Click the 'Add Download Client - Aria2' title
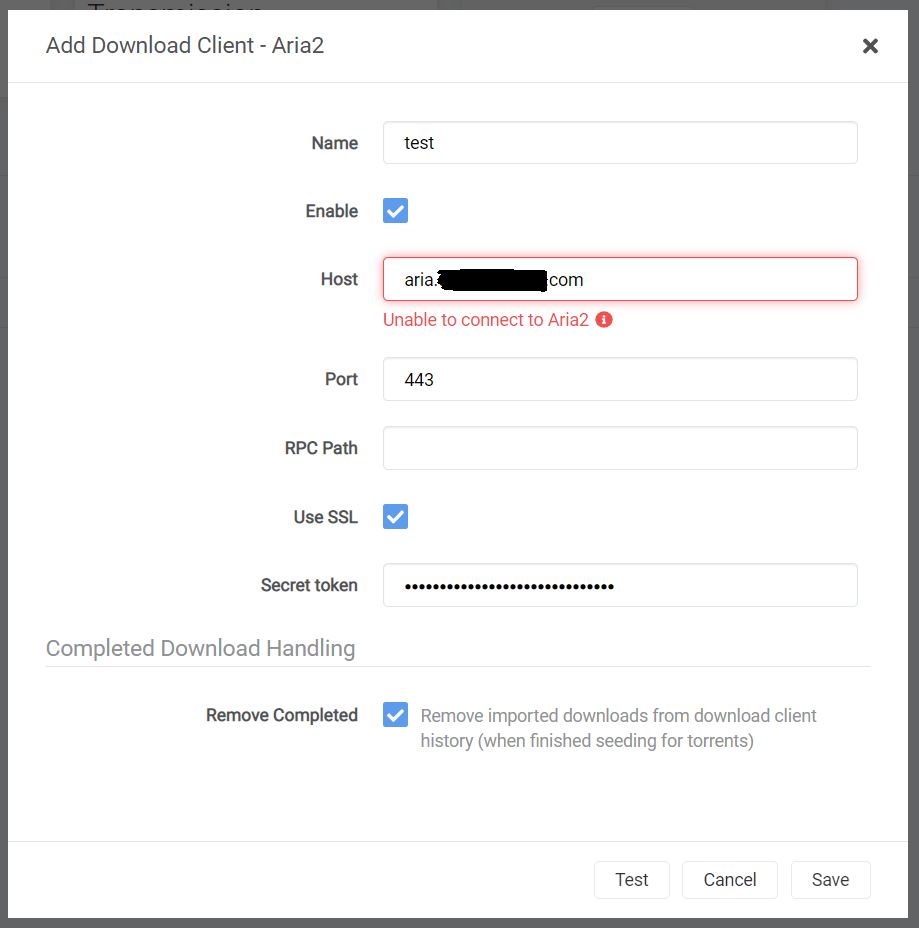 point(184,46)
